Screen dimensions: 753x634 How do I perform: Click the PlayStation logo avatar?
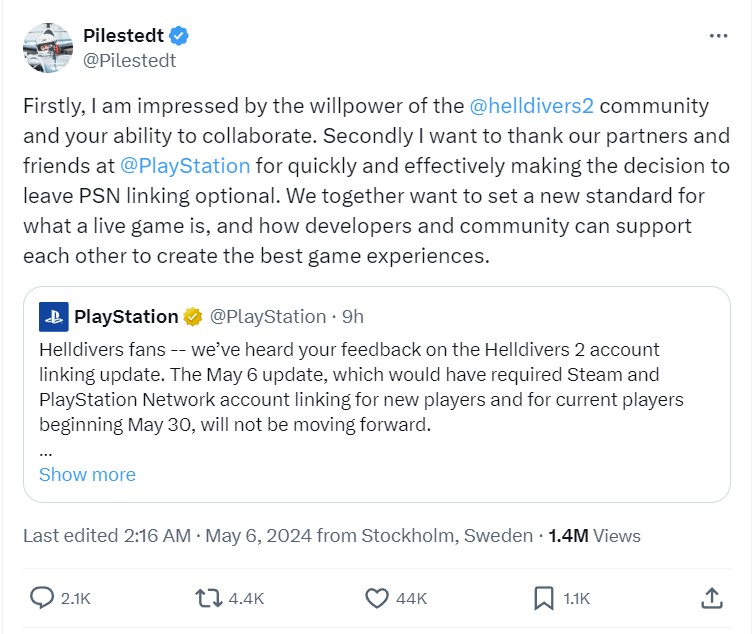pos(53,317)
